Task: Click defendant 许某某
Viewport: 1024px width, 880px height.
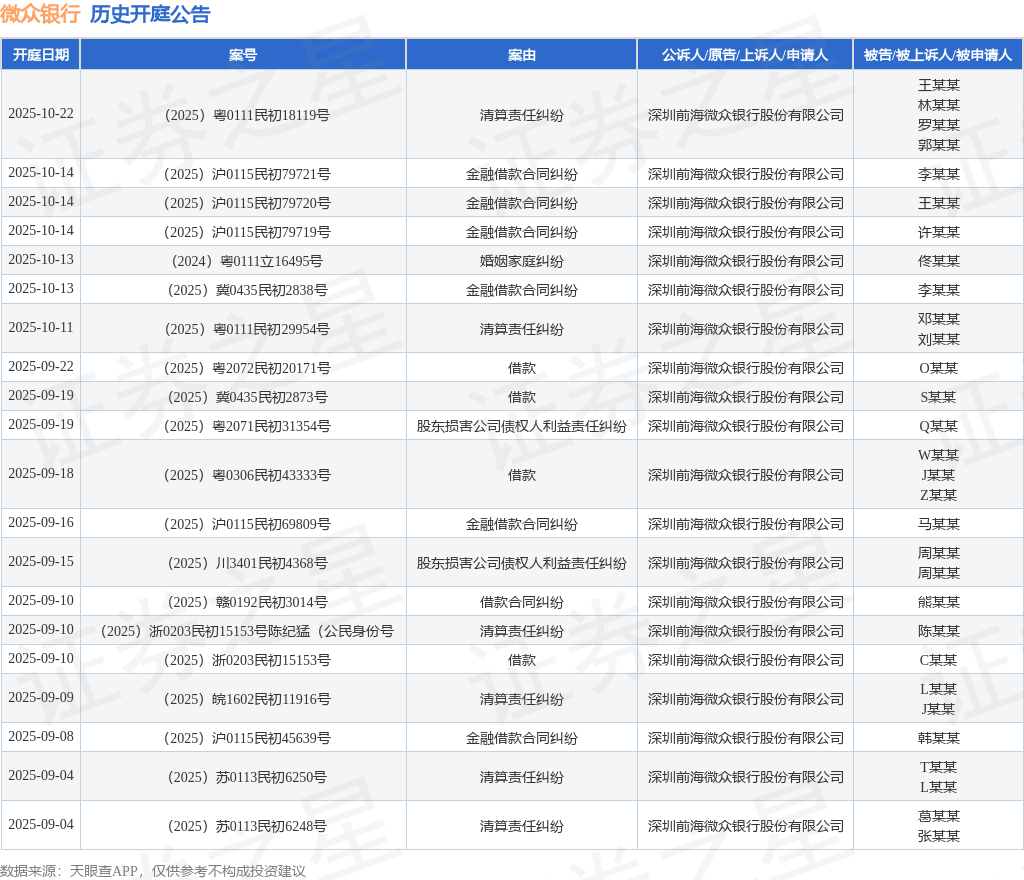Action: tap(938, 232)
